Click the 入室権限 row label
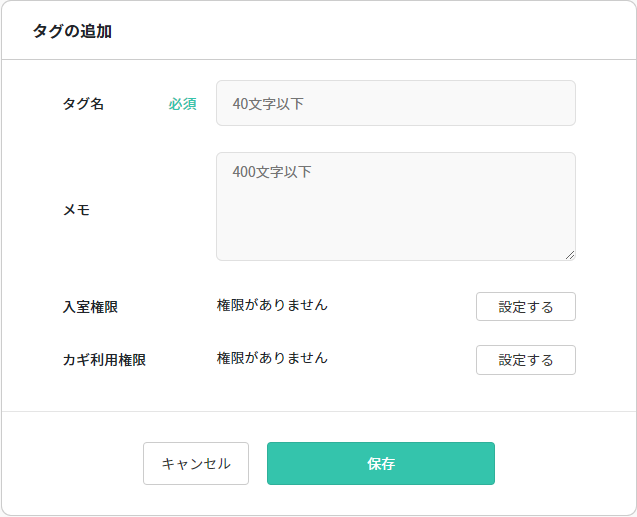The image size is (637, 517). tap(90, 307)
